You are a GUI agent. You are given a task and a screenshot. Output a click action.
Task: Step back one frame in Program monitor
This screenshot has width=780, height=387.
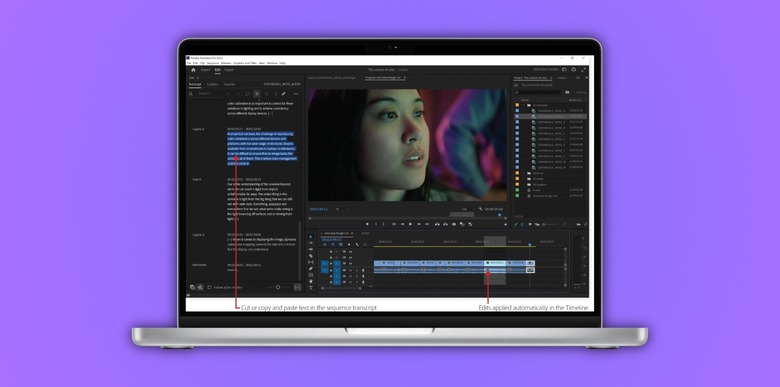coord(402,224)
